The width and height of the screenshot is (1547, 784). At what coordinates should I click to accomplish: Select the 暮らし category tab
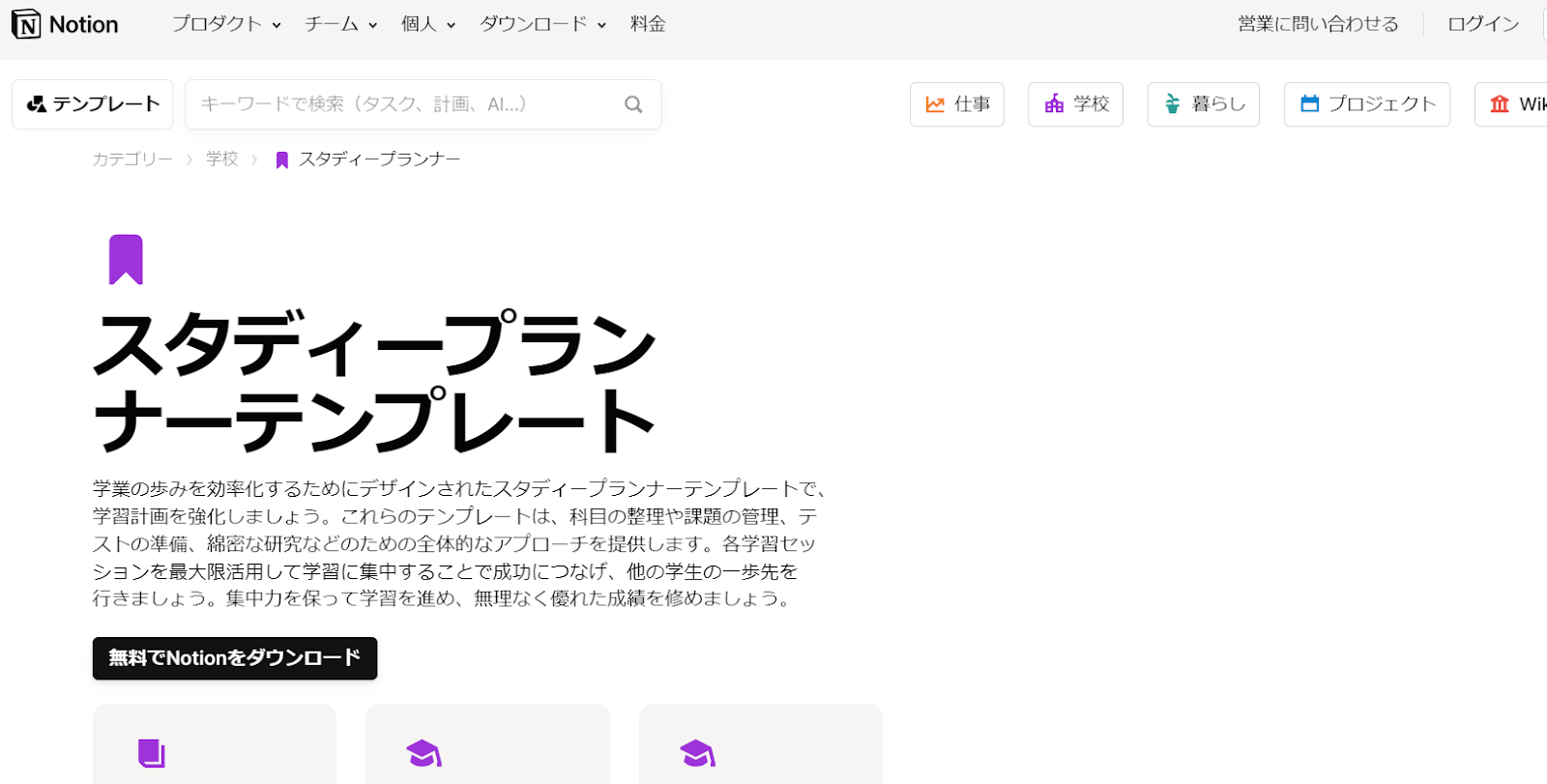click(1204, 104)
